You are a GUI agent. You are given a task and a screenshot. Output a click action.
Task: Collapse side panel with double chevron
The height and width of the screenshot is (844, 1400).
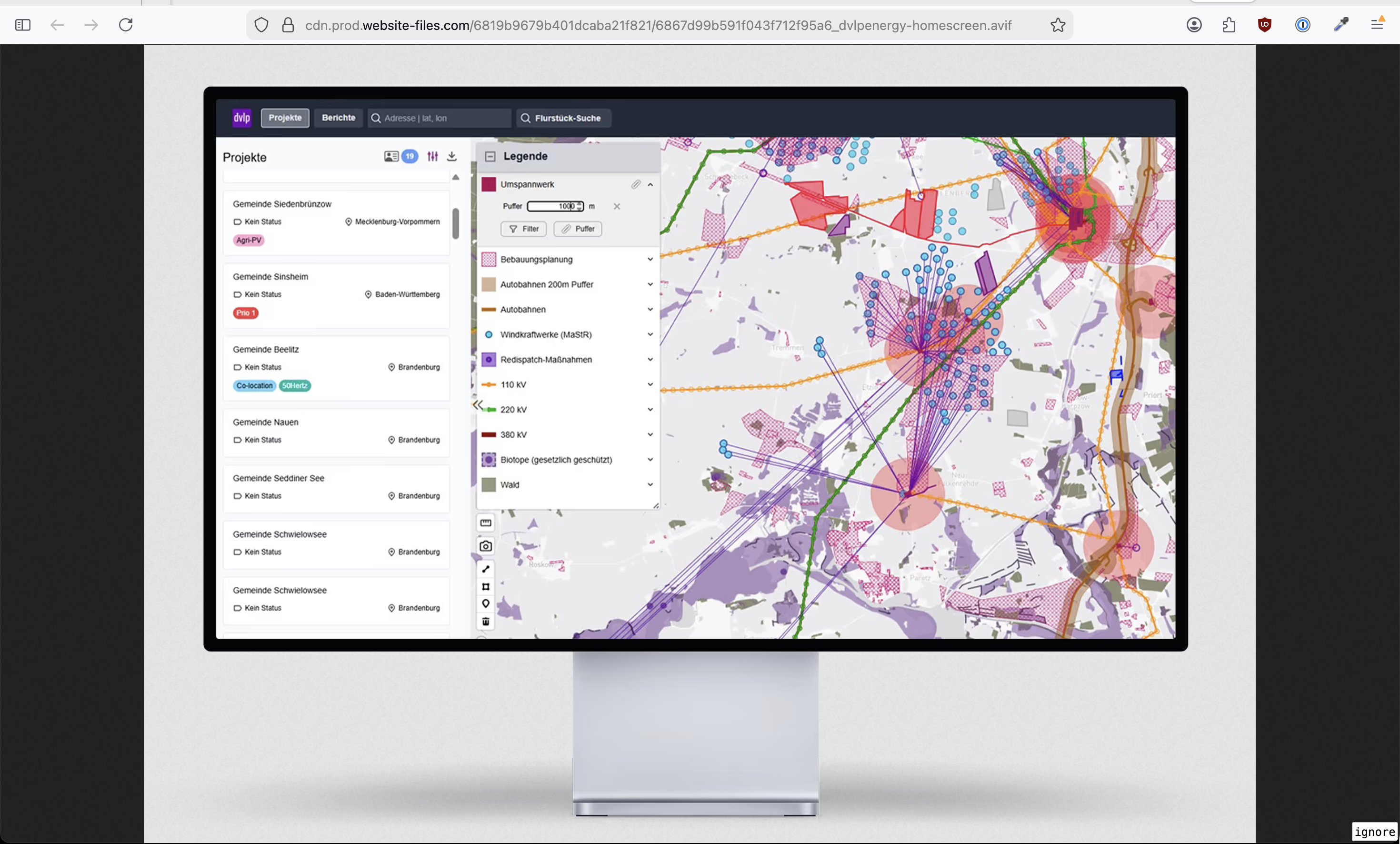pyautogui.click(x=478, y=405)
